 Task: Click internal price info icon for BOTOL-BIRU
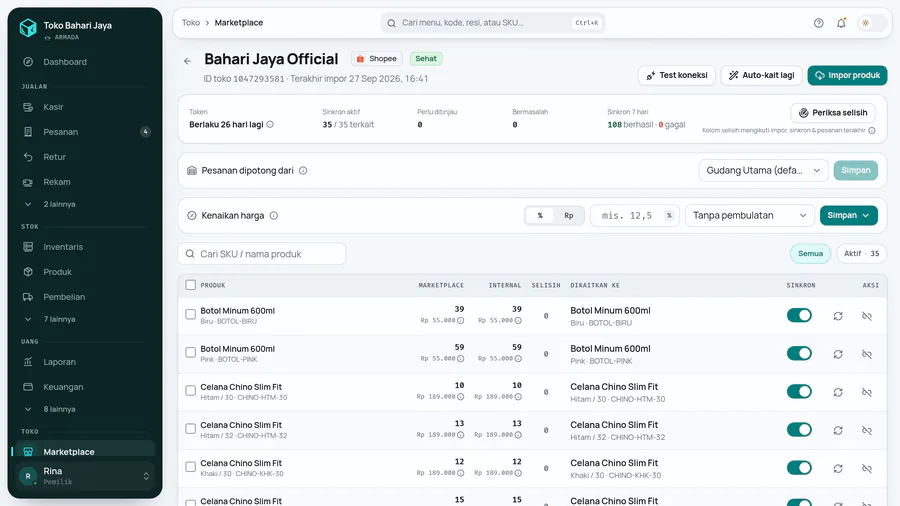pyautogui.click(x=518, y=321)
